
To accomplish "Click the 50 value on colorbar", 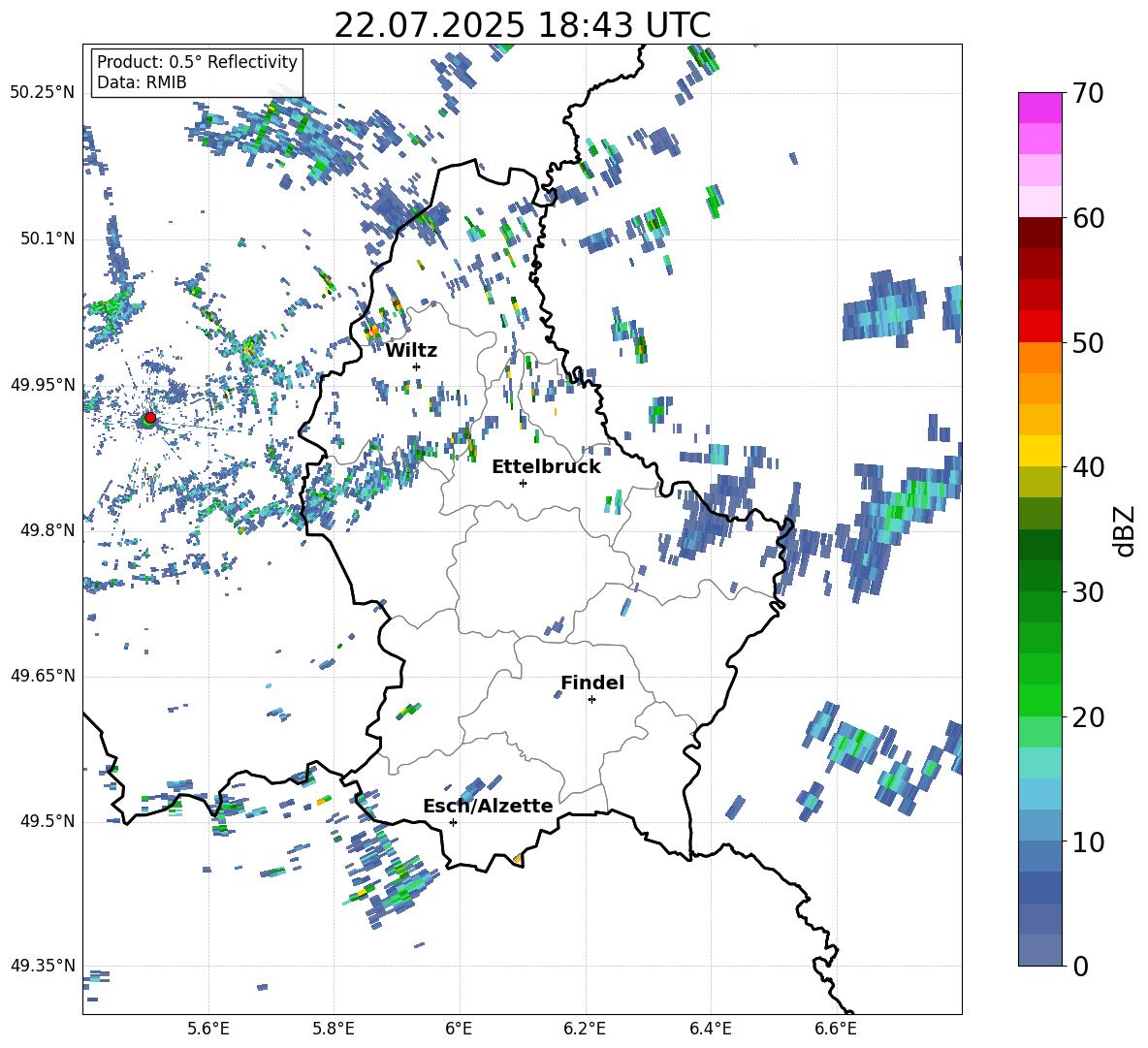I will pyautogui.click(x=1088, y=342).
